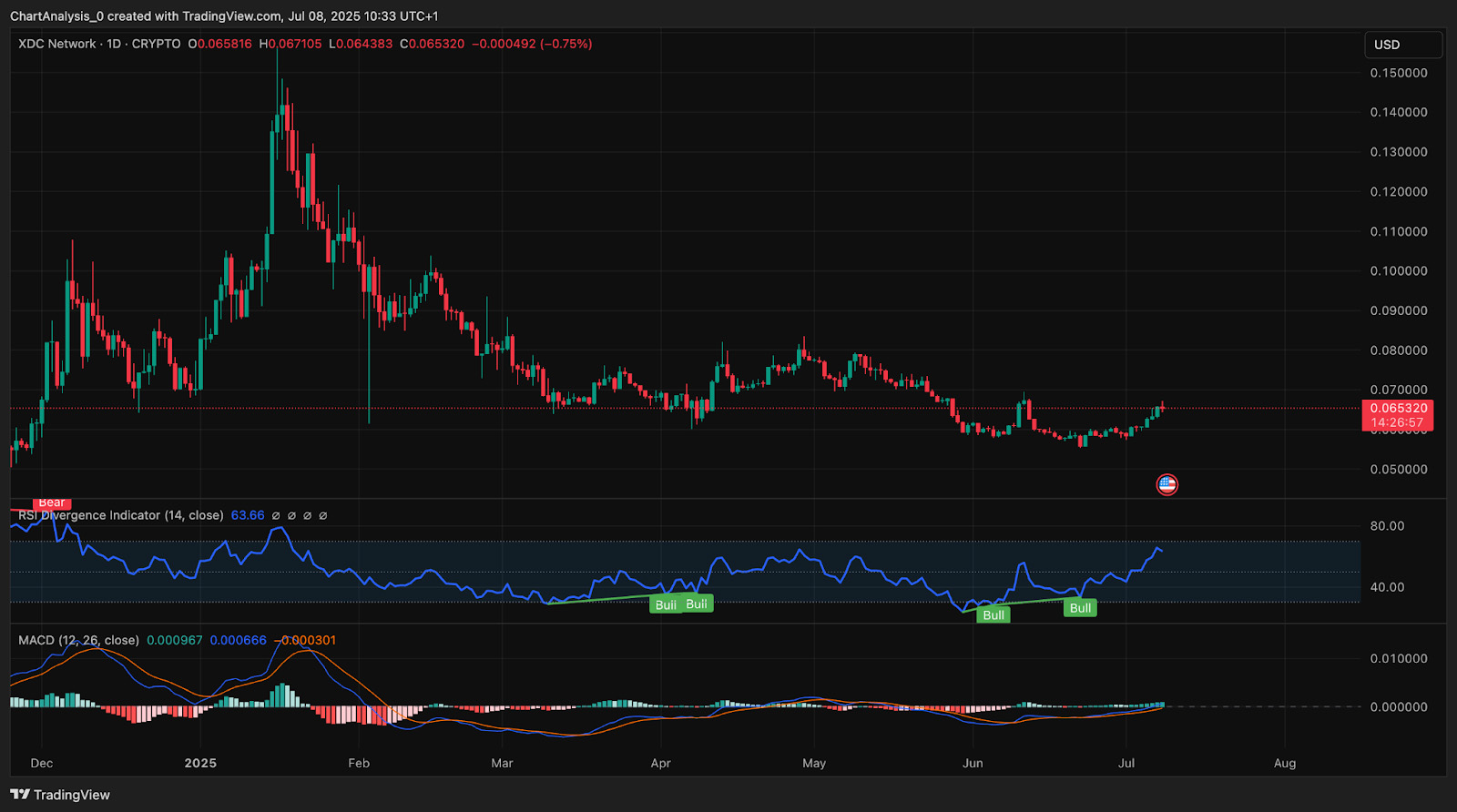Image resolution: width=1457 pixels, height=812 pixels.
Task: Click the XDC Network symbol name
Action: [x=57, y=44]
